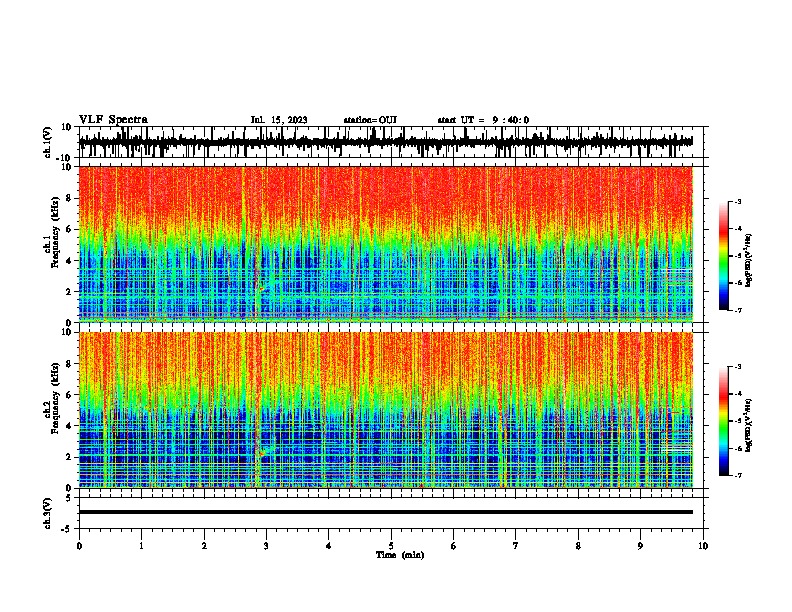This screenshot has height=612, width=792.
Task: Select the date text "Jul. 15, 2023"
Action: [279, 120]
